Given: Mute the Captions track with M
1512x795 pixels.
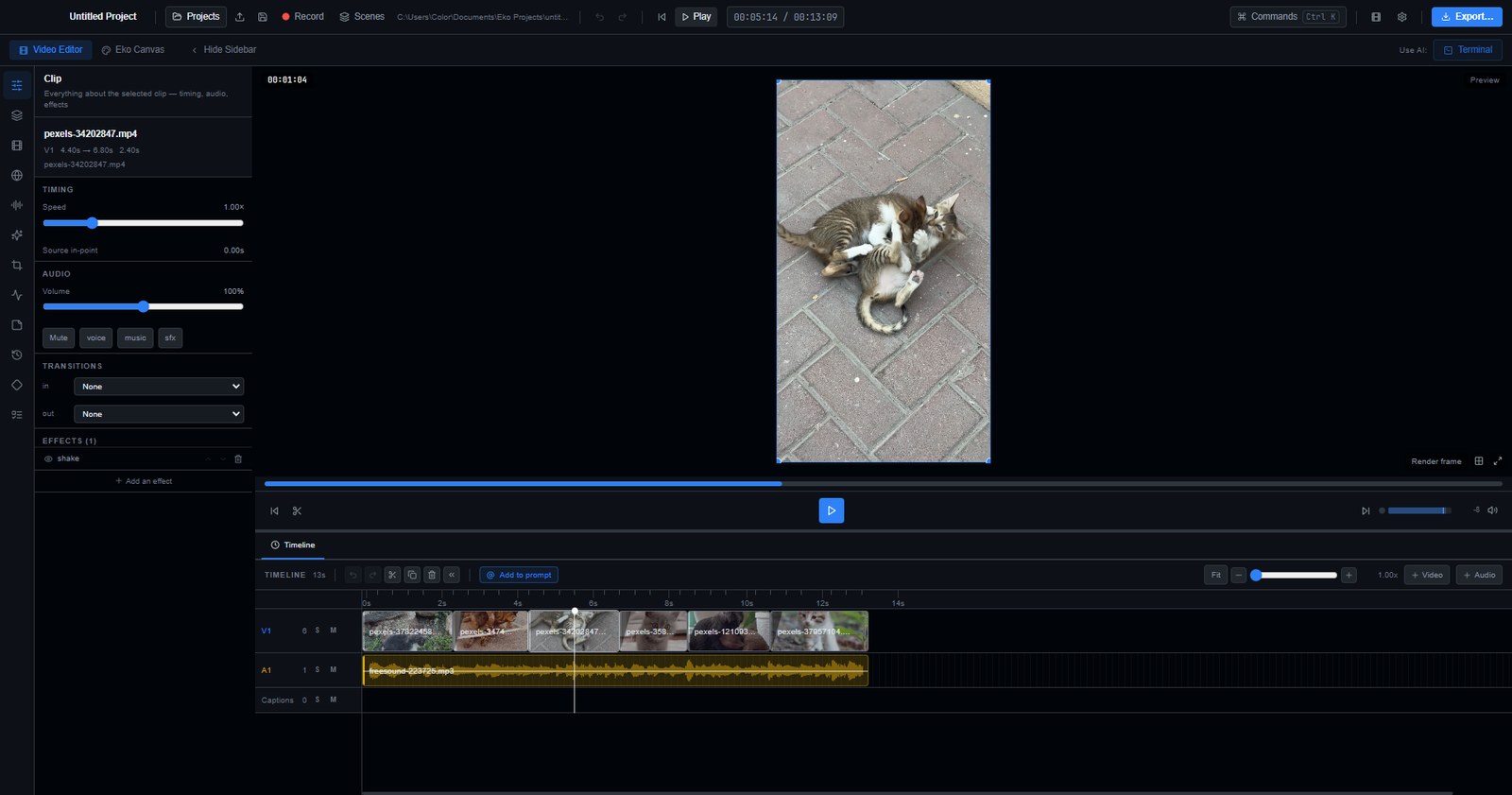Looking at the screenshot, I should pos(334,700).
